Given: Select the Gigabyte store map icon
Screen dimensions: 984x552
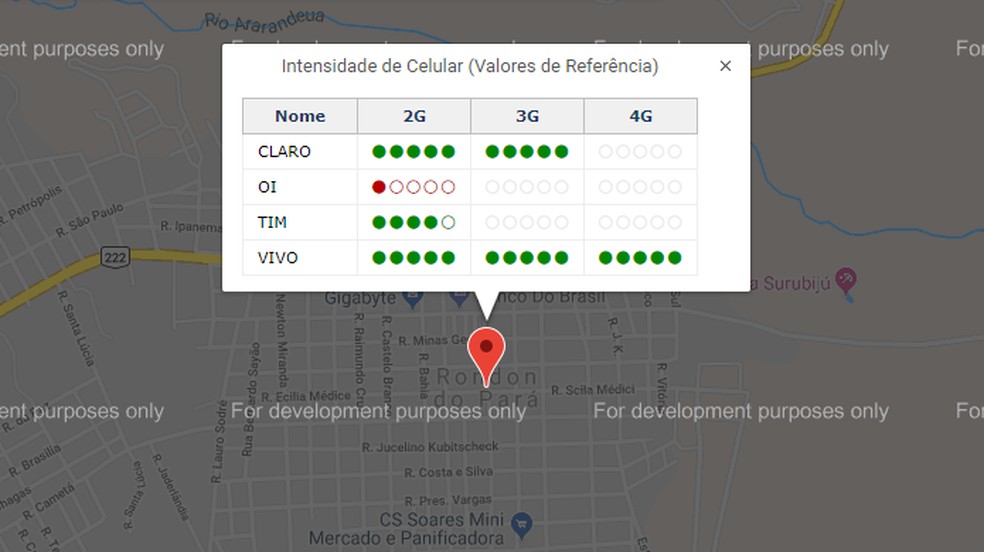Looking at the screenshot, I should [x=410, y=298].
